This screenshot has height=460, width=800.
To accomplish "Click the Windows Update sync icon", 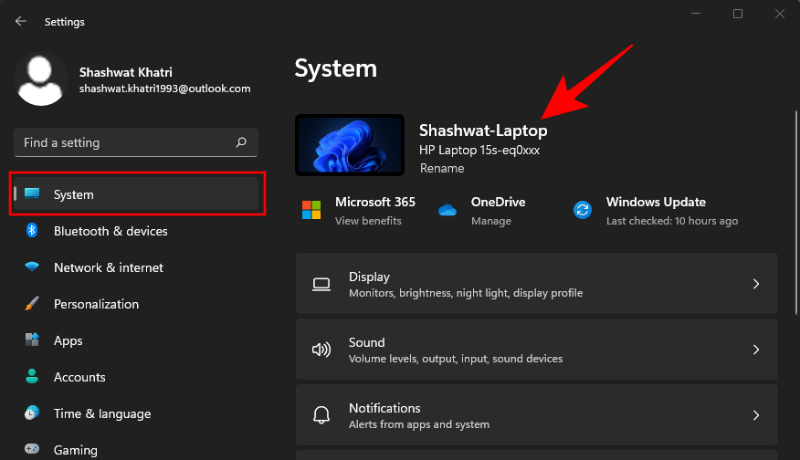I will 582,210.
